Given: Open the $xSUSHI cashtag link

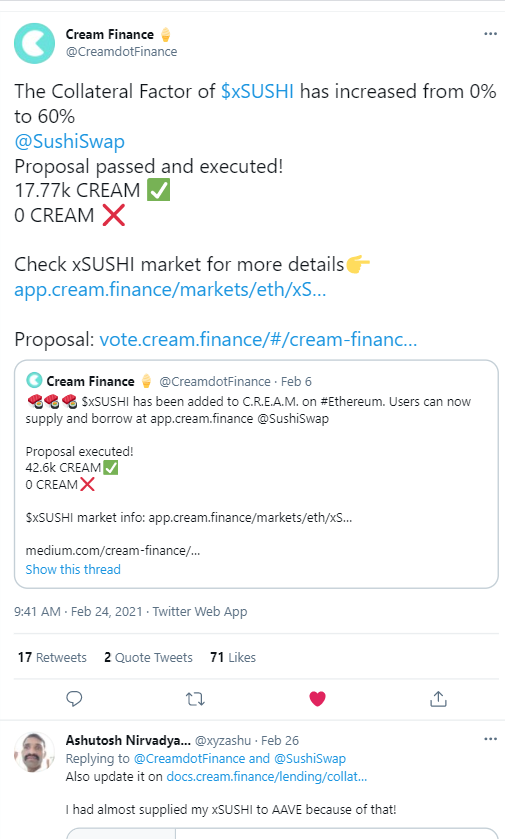Looking at the screenshot, I should (x=257, y=91).
